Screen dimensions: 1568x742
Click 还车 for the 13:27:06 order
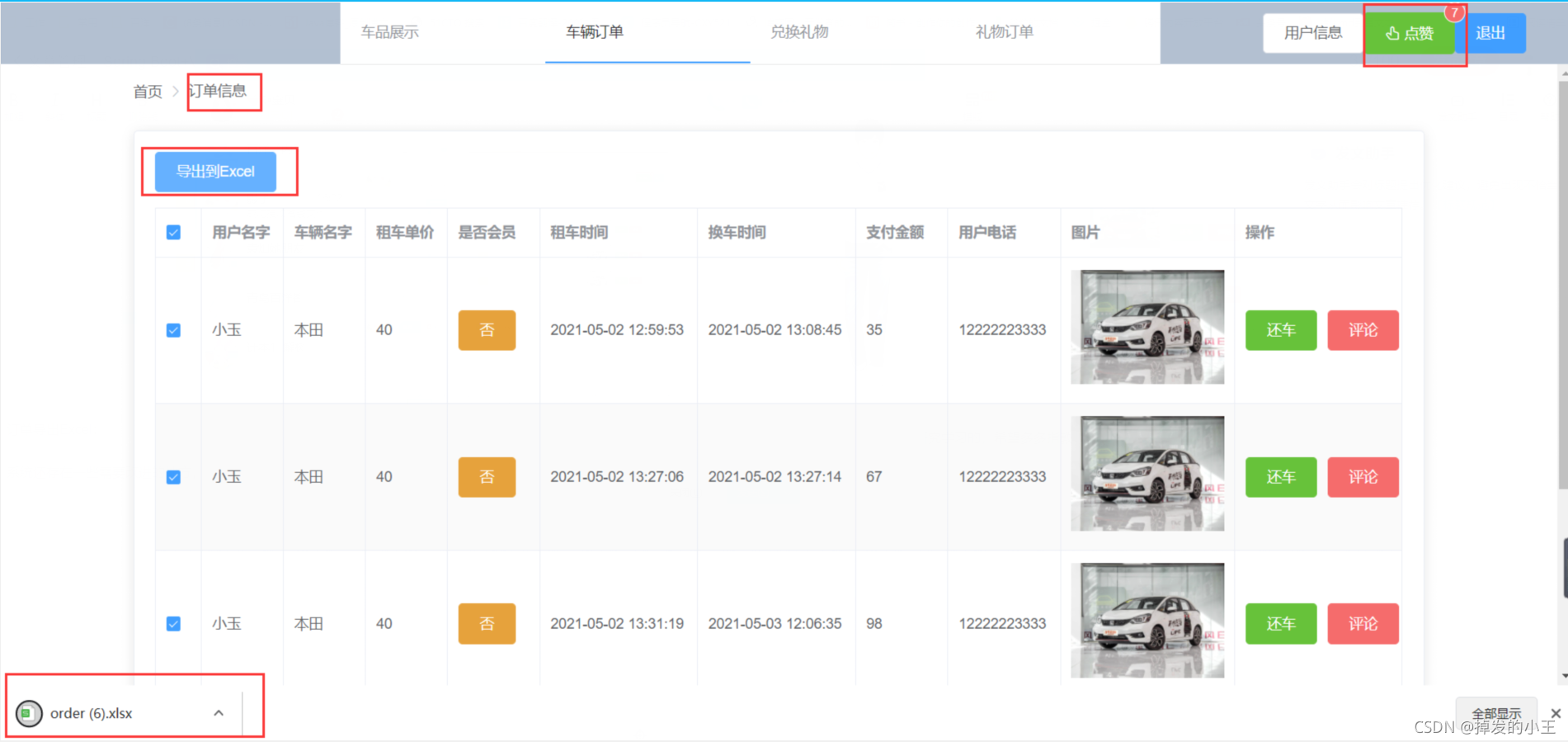(x=1281, y=477)
